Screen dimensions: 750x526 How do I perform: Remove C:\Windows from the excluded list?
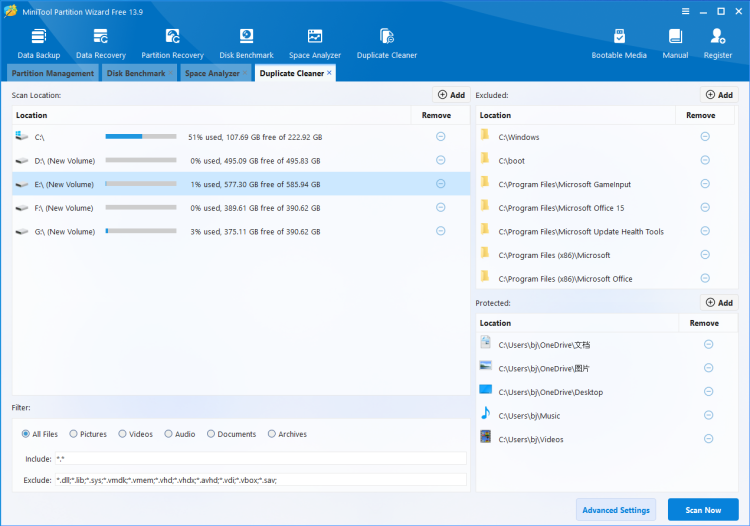(705, 137)
